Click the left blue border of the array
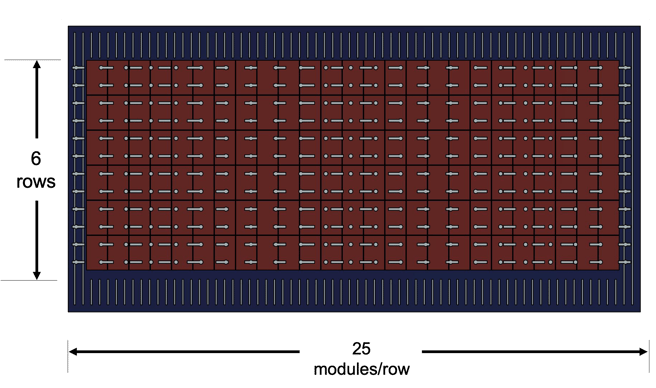Image resolution: width=656 pixels, height=388 pixels. pos(77,165)
